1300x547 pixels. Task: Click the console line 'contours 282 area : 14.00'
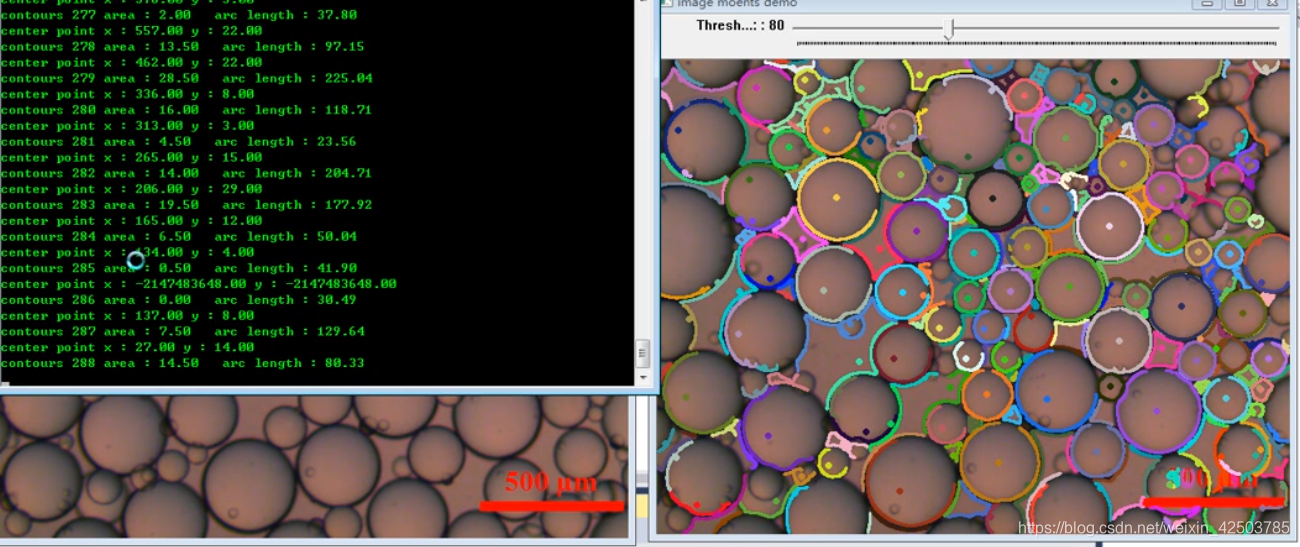pyautogui.click(x=187, y=173)
